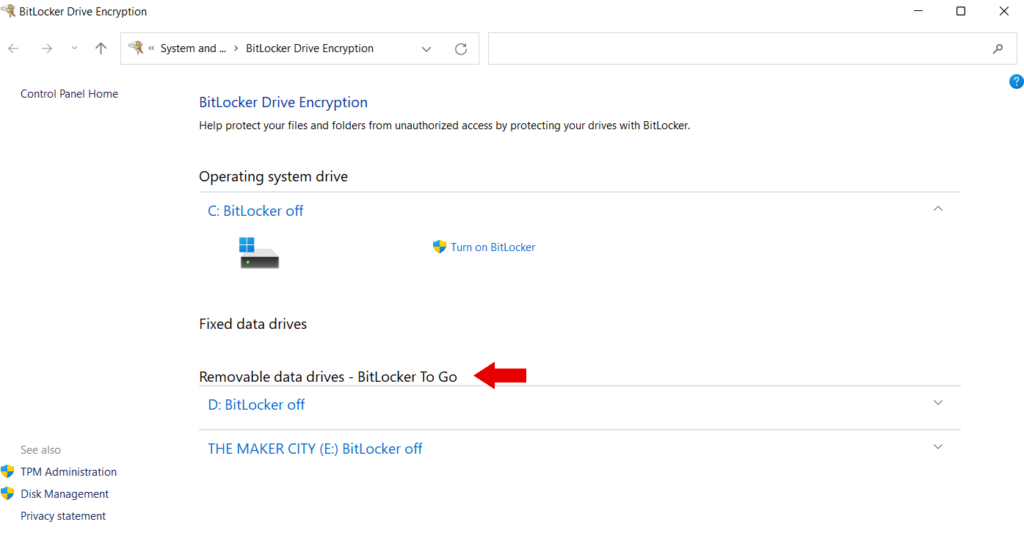Click the Forward navigation arrow
Viewport: 1024px width, 533px height.
pos(46,48)
